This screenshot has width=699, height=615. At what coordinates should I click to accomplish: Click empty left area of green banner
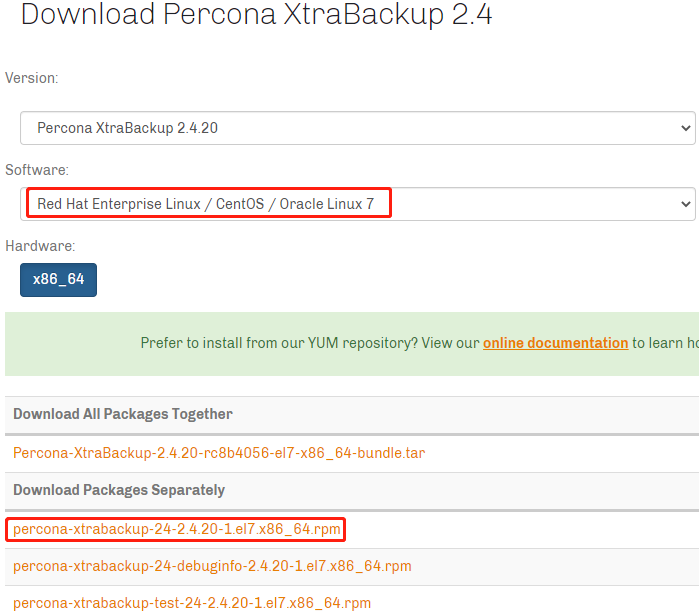click(71, 344)
